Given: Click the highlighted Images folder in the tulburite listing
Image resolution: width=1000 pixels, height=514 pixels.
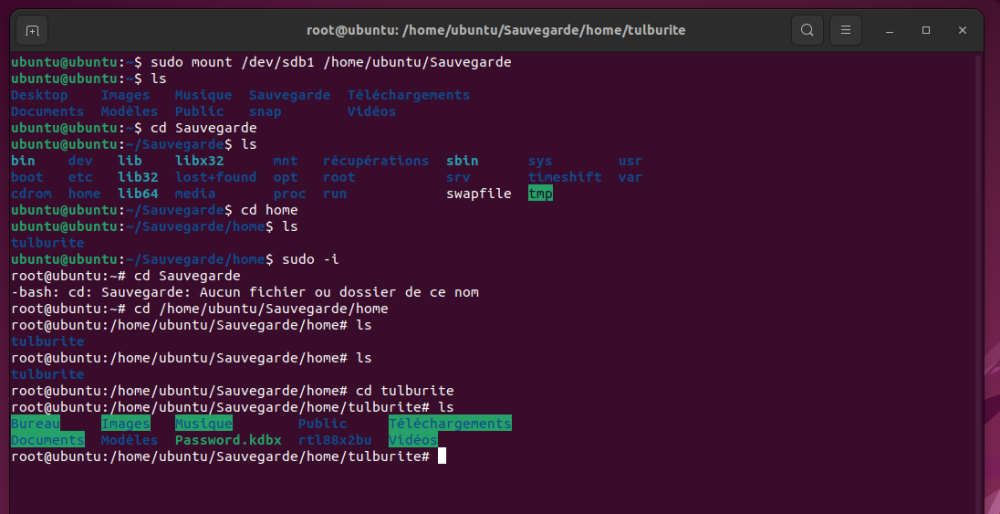Looking at the screenshot, I should point(126,423).
